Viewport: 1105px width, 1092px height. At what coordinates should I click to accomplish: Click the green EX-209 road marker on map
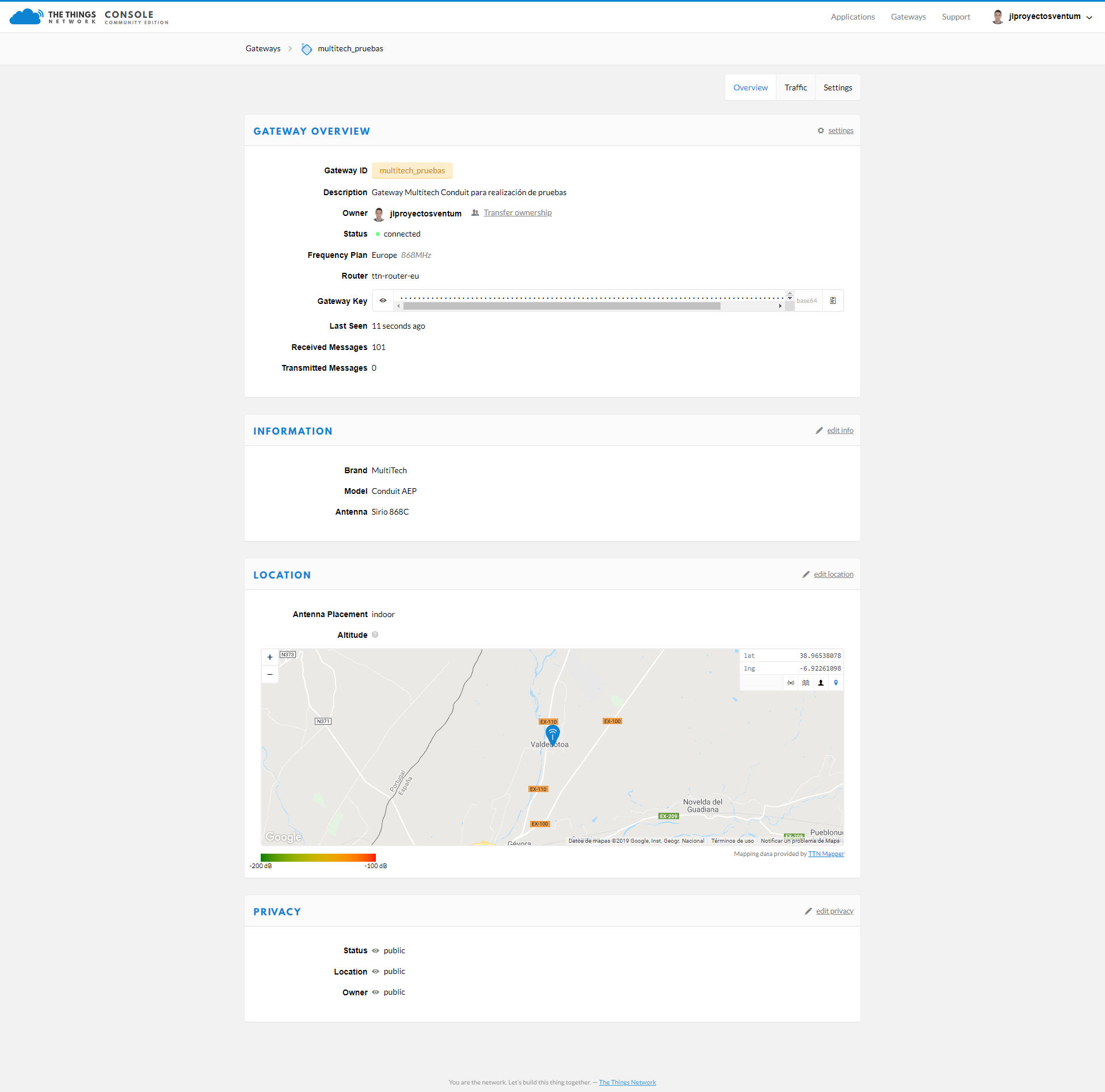[669, 816]
